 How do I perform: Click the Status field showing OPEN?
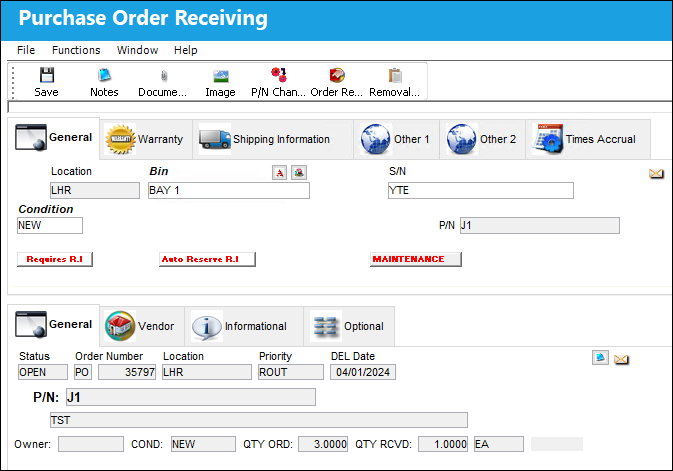point(42,372)
